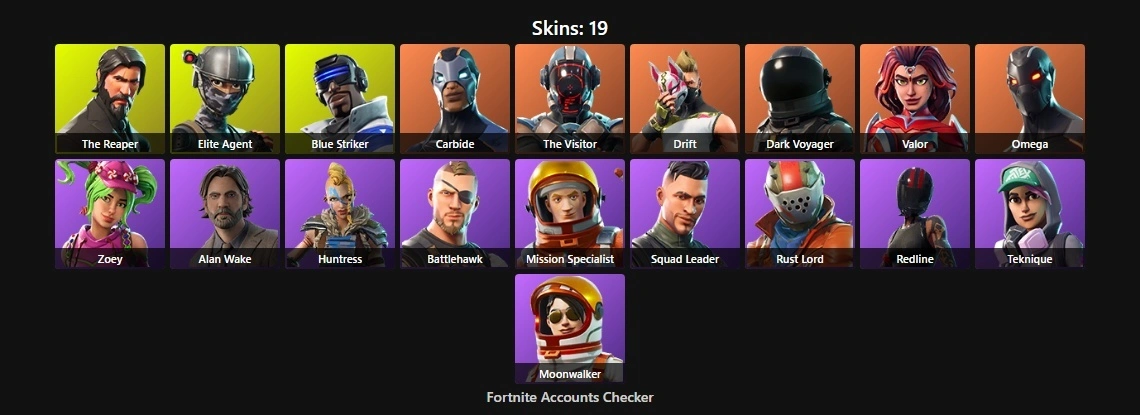Click the Rust Lord skin
The height and width of the screenshot is (415, 1140).
800,214
